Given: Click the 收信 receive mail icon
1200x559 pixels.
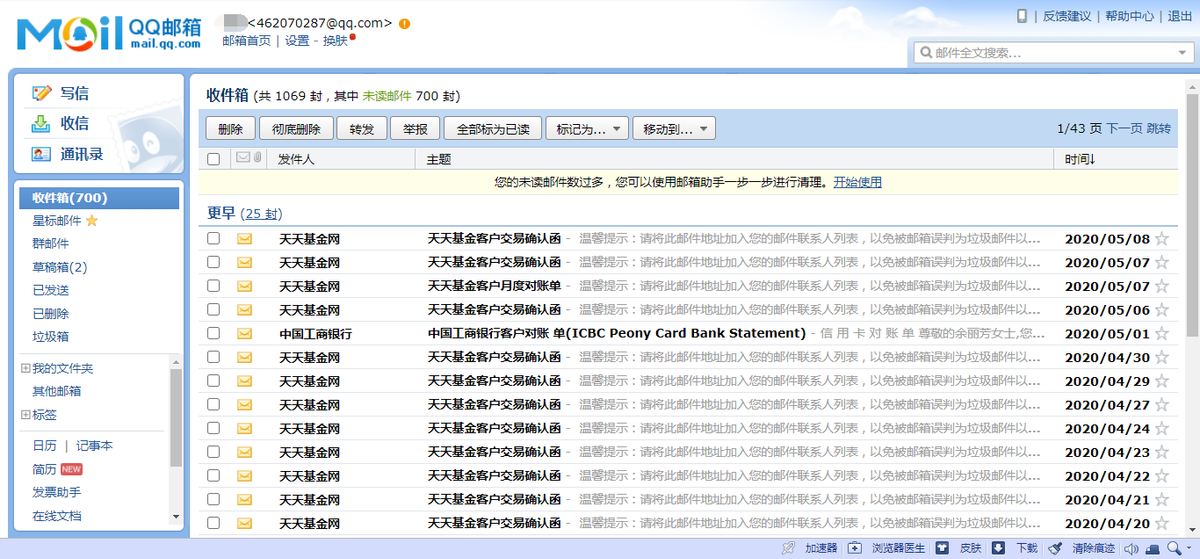Looking at the screenshot, I should click(x=41, y=123).
